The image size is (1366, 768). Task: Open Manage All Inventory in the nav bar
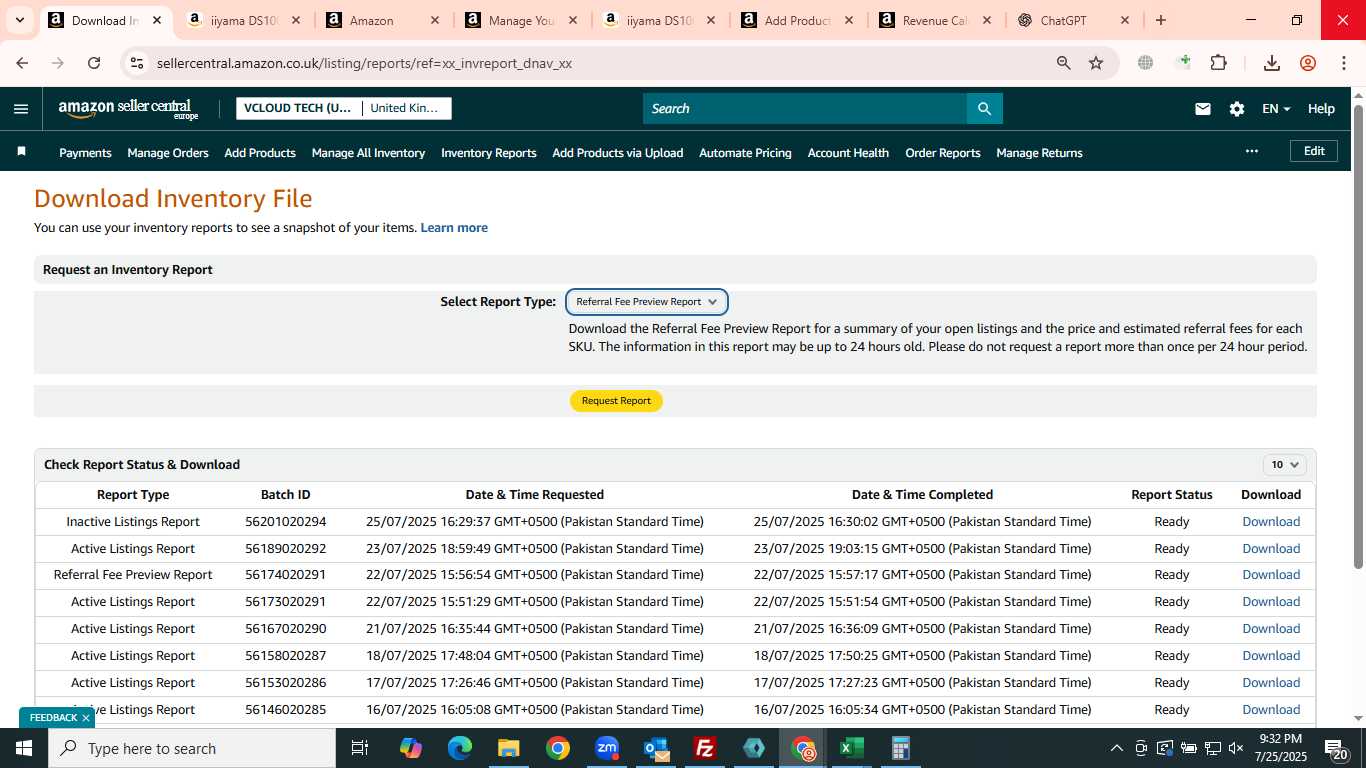pyautogui.click(x=368, y=153)
